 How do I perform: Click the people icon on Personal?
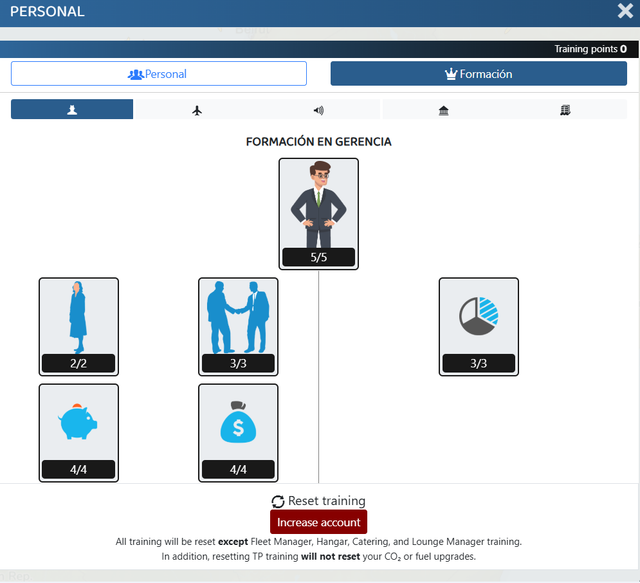[x=136, y=74]
